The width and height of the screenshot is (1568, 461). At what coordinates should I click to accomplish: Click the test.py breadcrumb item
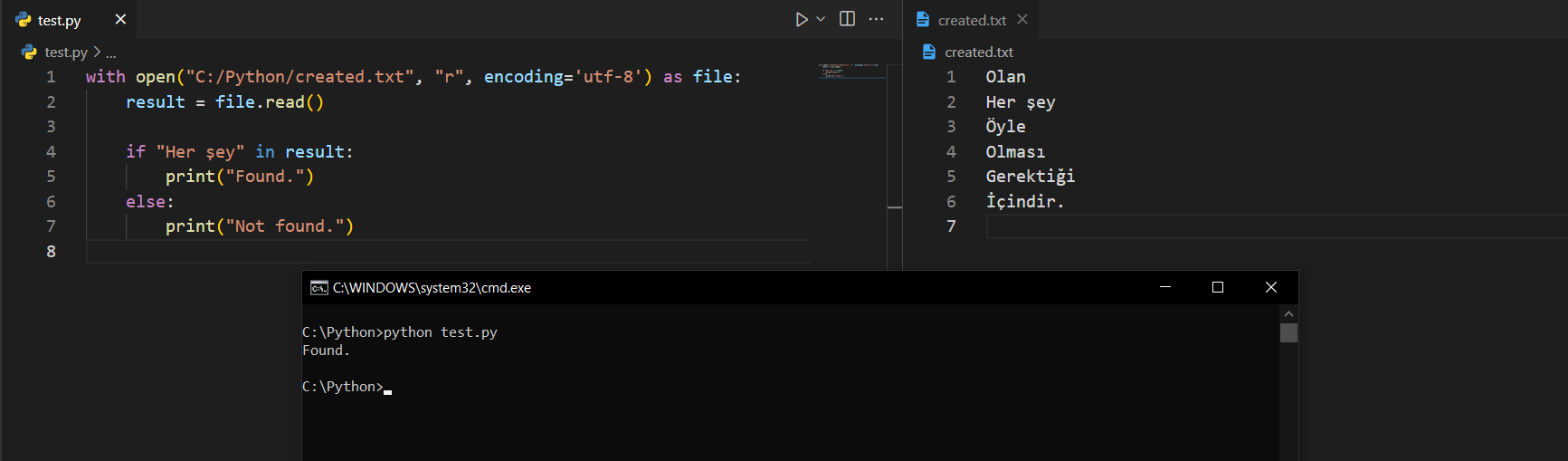pyautogui.click(x=66, y=53)
